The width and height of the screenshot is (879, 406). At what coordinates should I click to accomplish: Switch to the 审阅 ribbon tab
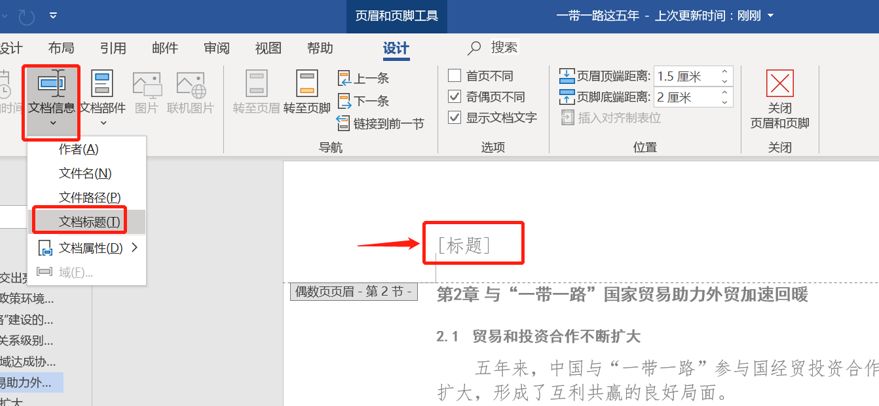pyautogui.click(x=216, y=49)
